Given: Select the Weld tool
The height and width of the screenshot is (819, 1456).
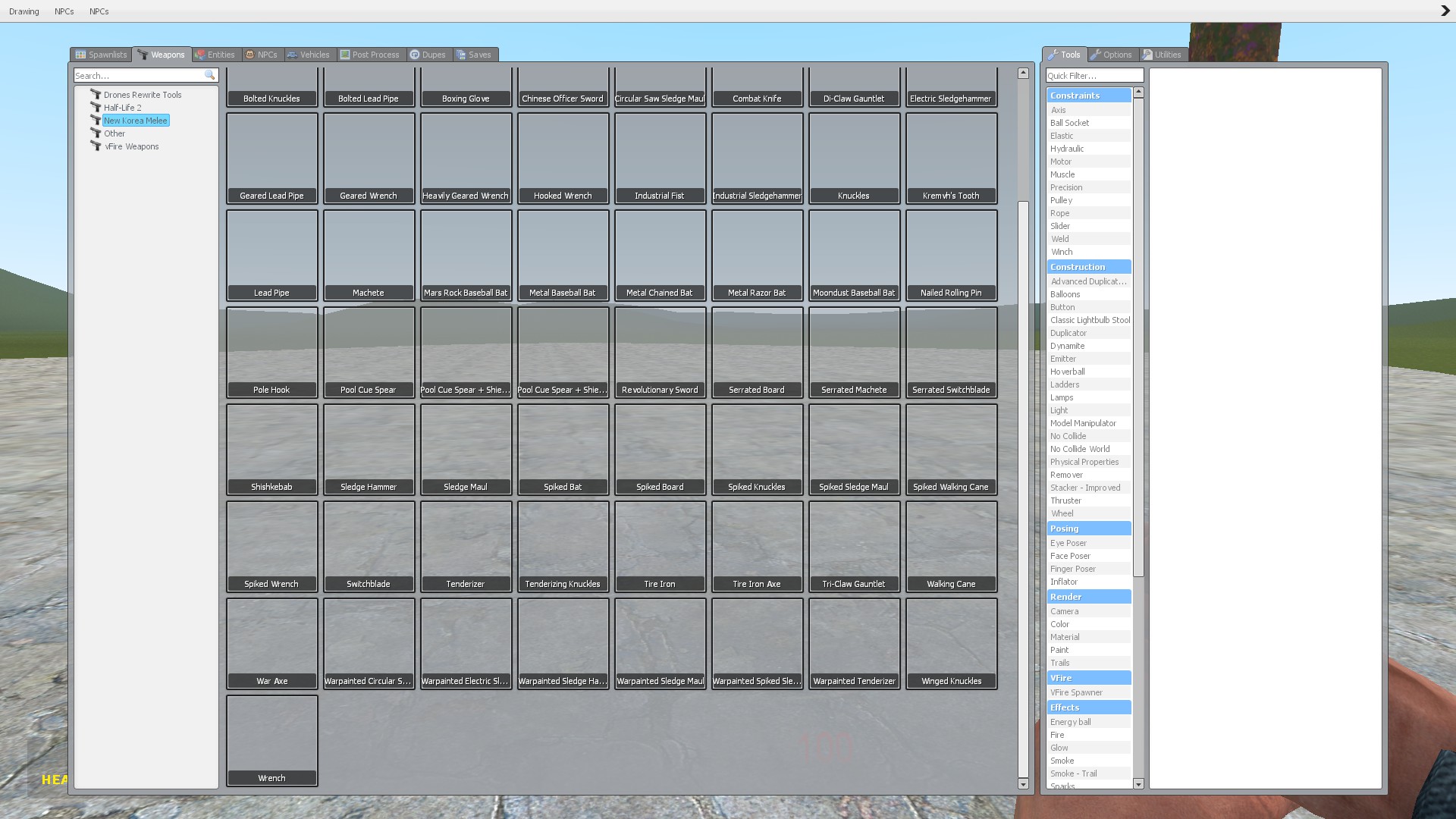Looking at the screenshot, I should coord(1059,239).
